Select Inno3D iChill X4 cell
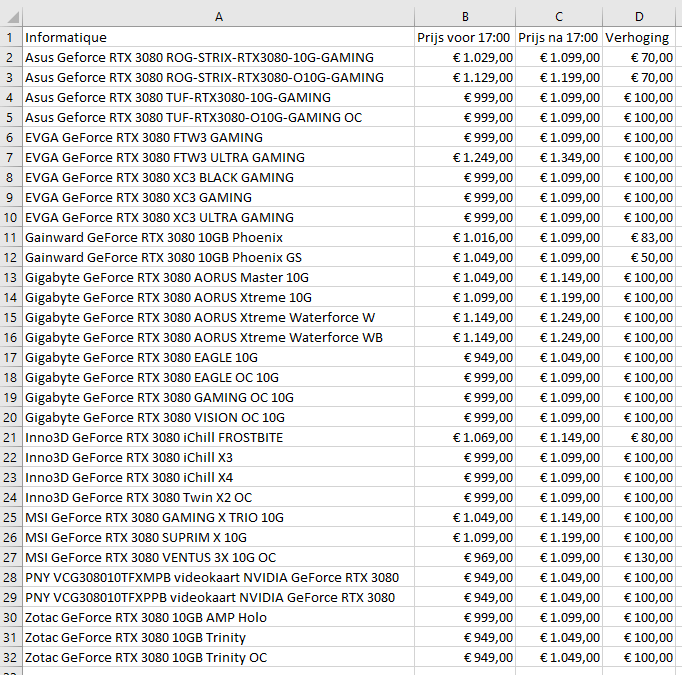Viewport: 682px width, 675px height. point(219,478)
